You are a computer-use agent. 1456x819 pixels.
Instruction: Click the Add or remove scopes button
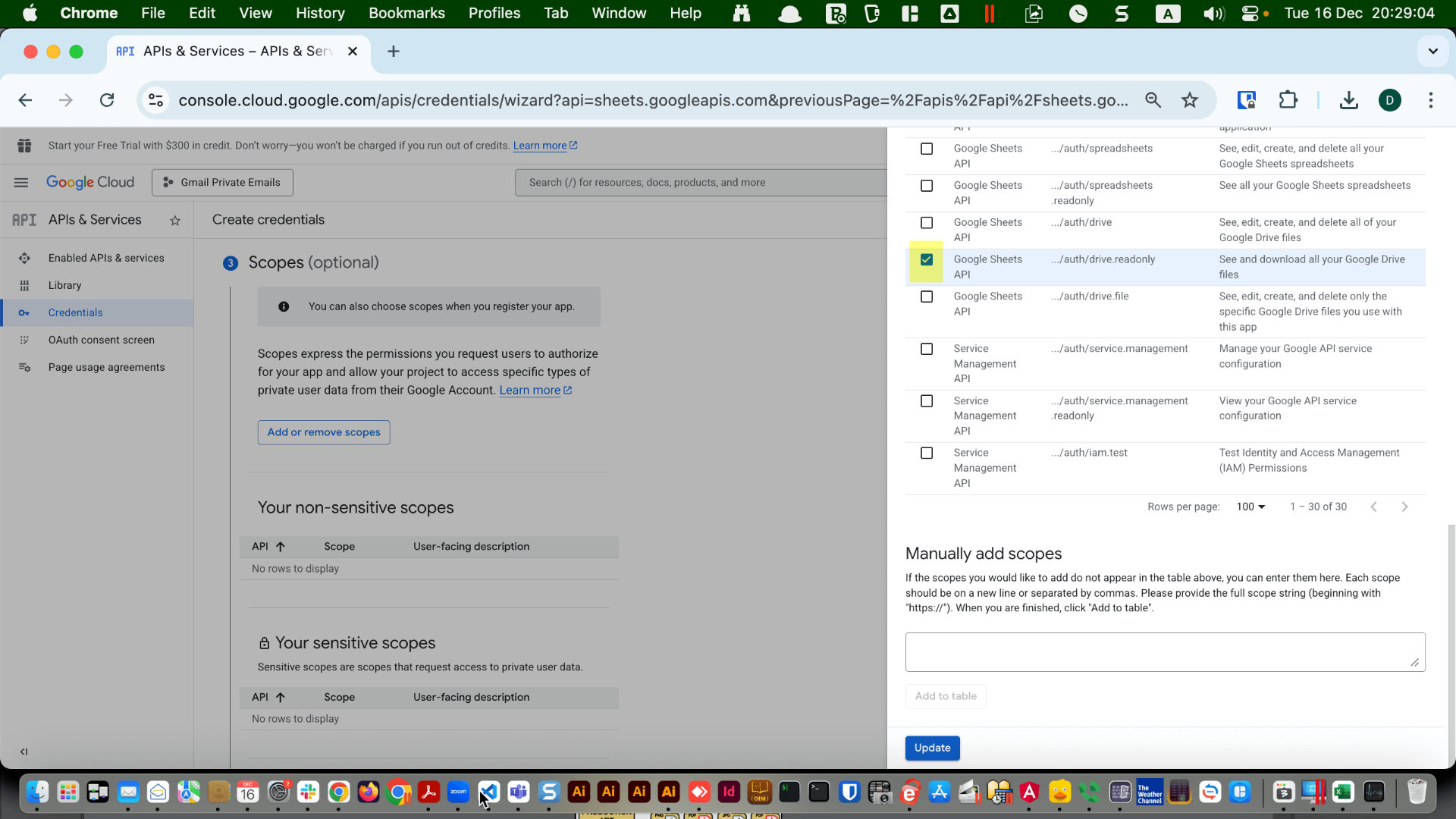[x=323, y=432]
